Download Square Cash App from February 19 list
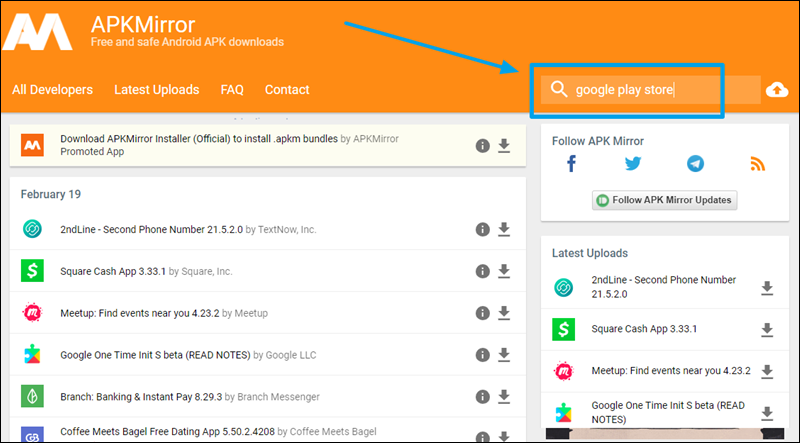Screen dimensions: 800x443 point(504,272)
